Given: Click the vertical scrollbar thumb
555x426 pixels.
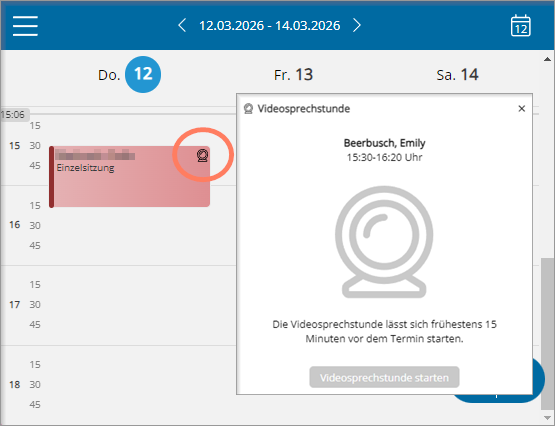Looking at the screenshot, I should (x=547, y=334).
